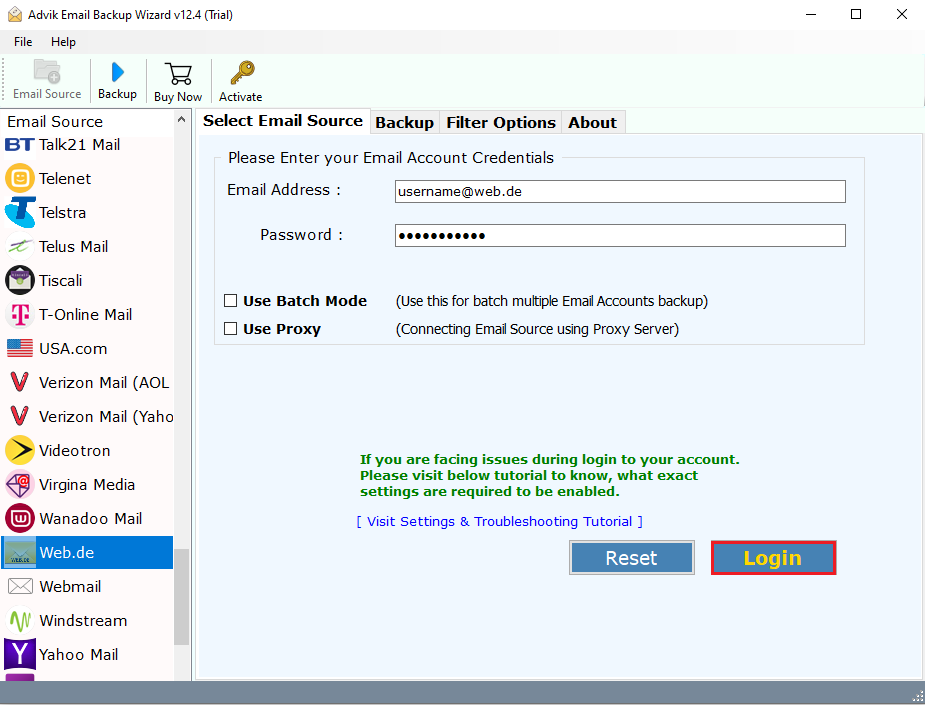
Task: Select Telenet text in source list
Action: (65, 178)
